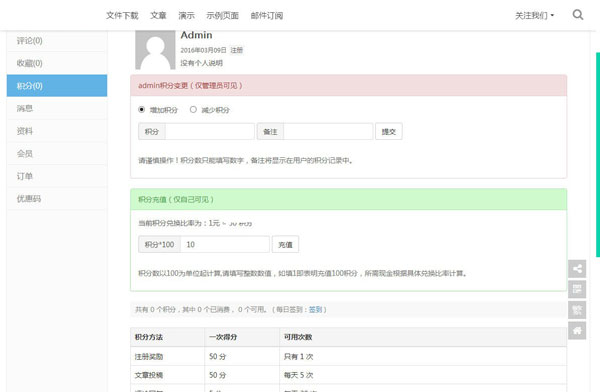Image resolution: width=600 pixels, height=392 pixels.
Task: Click the 没有个人说明 profile description
Action: (x=201, y=63)
